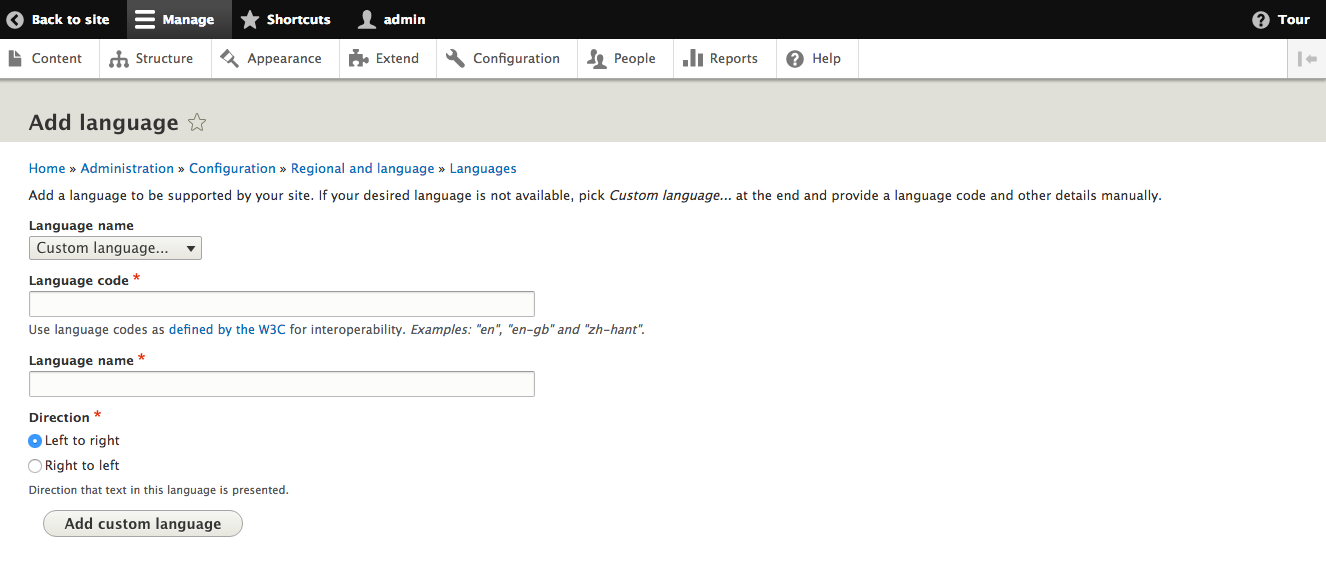Screen dimensions: 1326x561
Task: Go to the Extend modules page
Action: pyautogui.click(x=384, y=59)
